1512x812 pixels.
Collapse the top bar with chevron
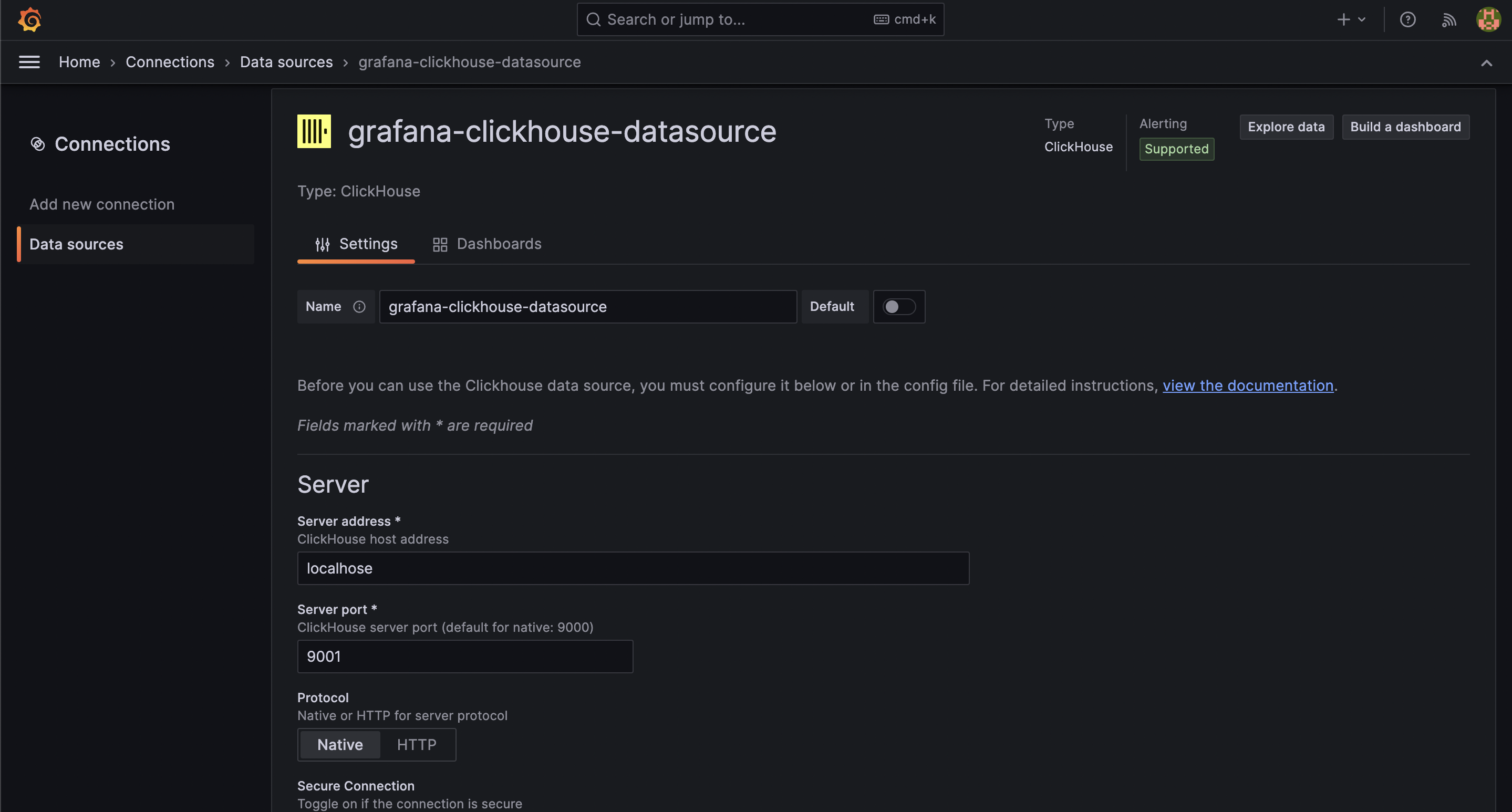tap(1486, 64)
